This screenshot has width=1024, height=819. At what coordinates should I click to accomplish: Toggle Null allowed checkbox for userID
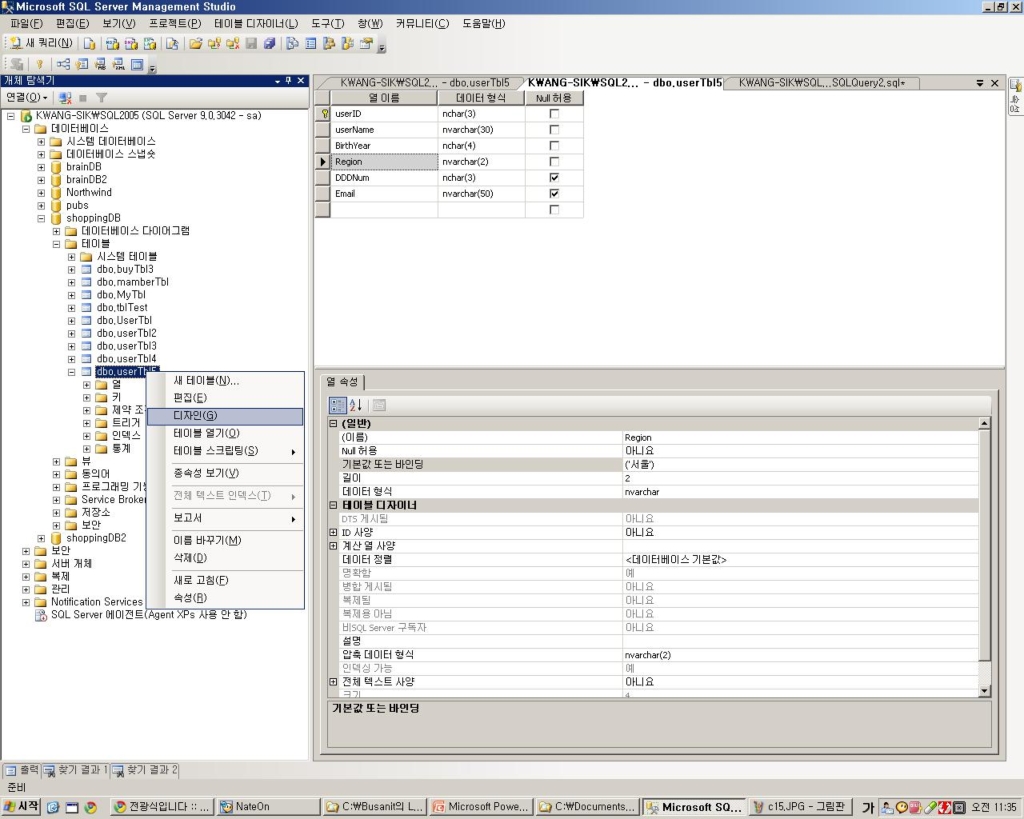click(x=554, y=114)
